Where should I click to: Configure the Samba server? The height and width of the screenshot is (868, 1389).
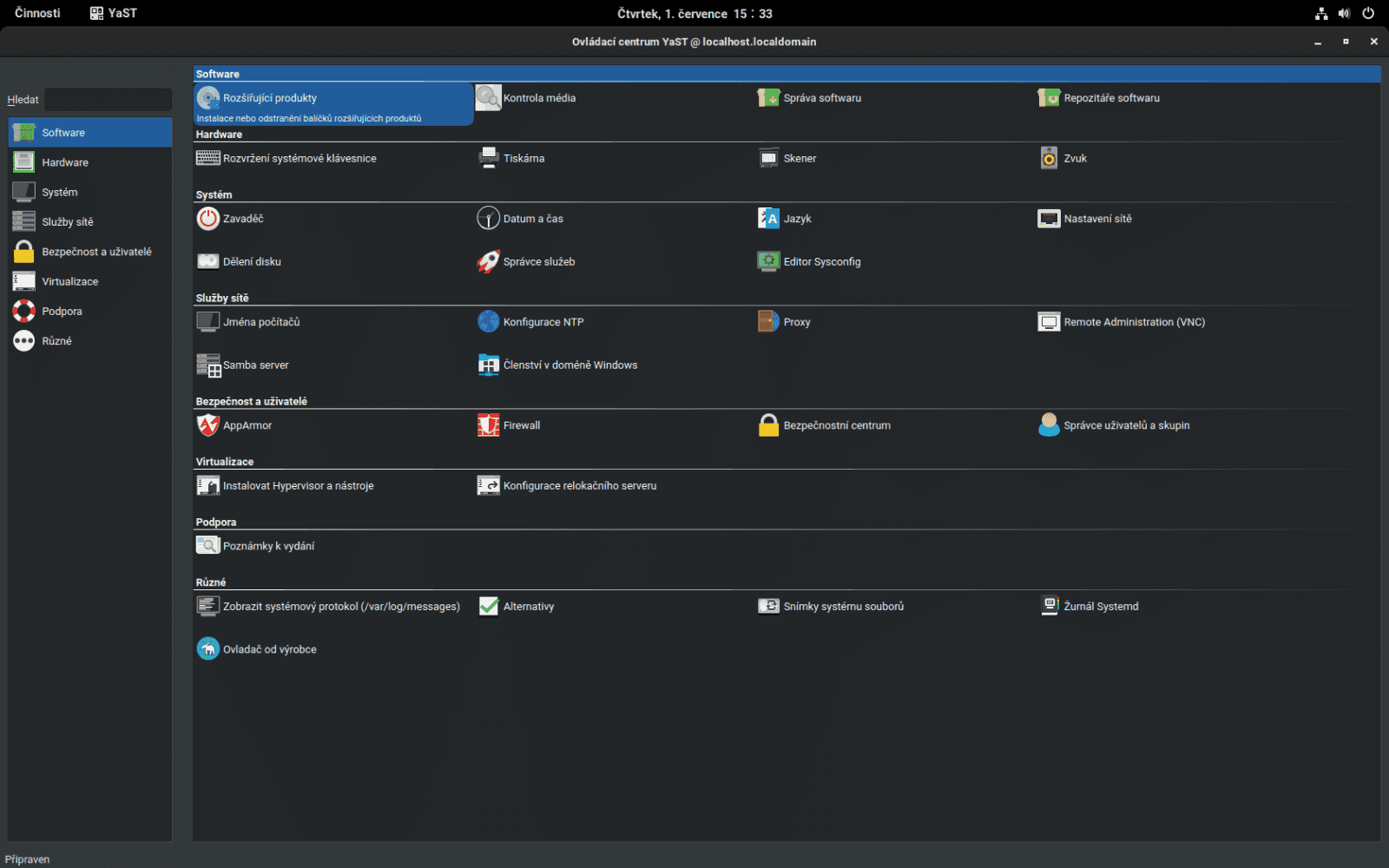[255, 365]
